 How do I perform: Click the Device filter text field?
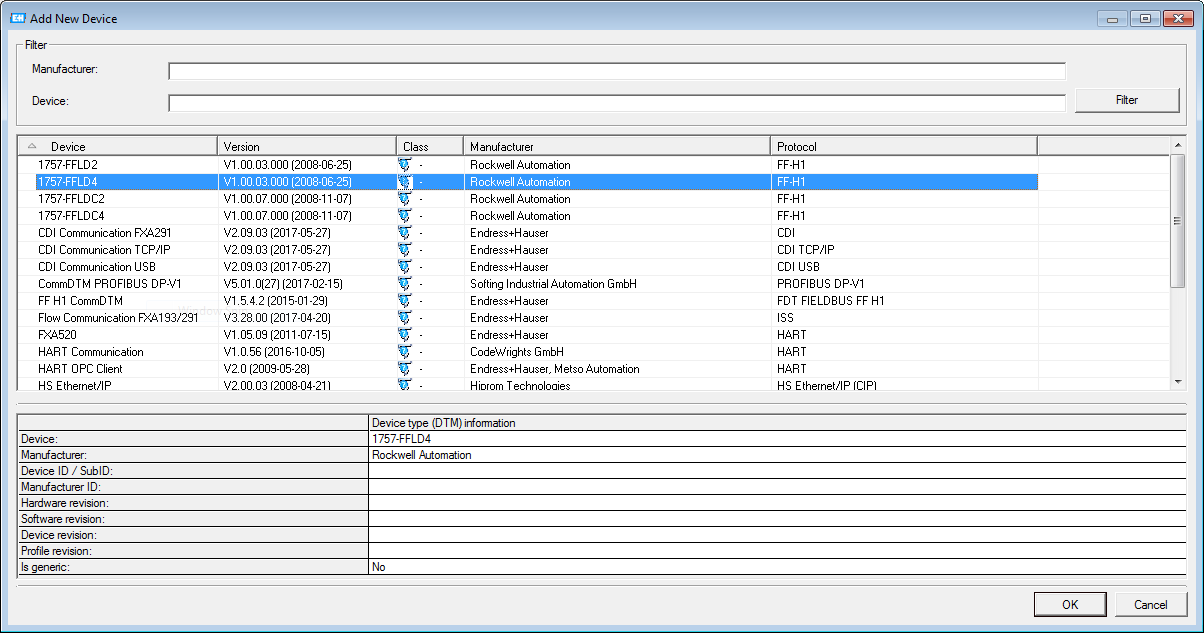point(616,103)
